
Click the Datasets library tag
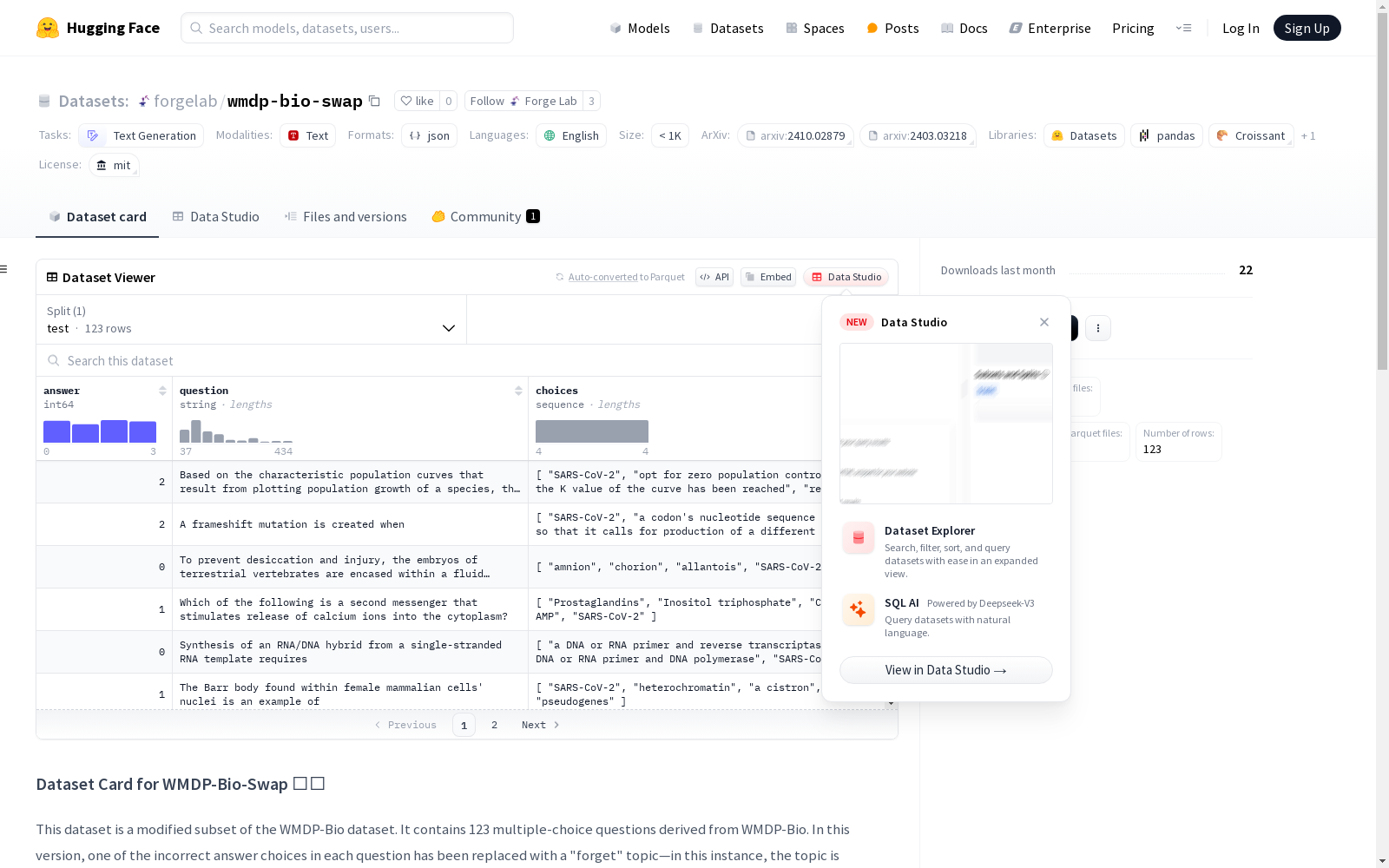pyautogui.click(x=1084, y=135)
